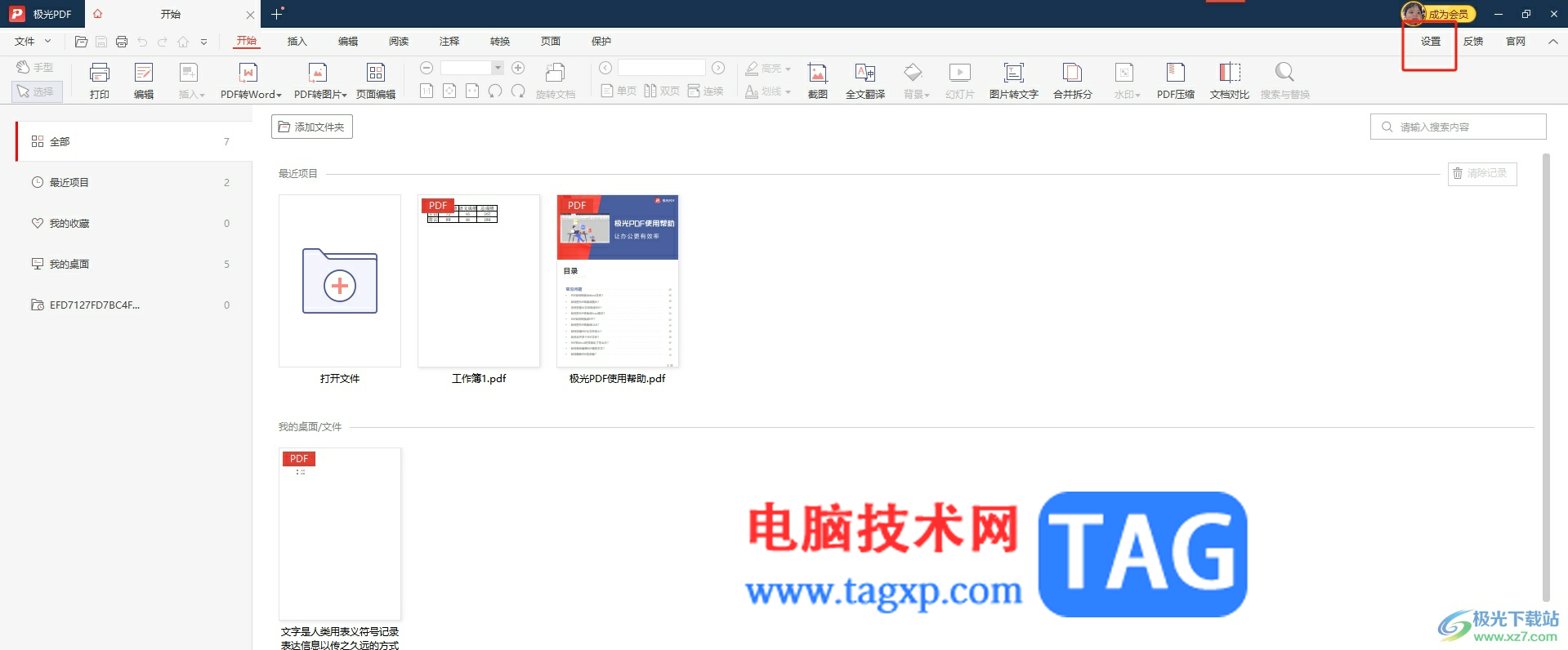Go to next page arrow icon
This screenshot has width=1568, height=650.
[718, 68]
